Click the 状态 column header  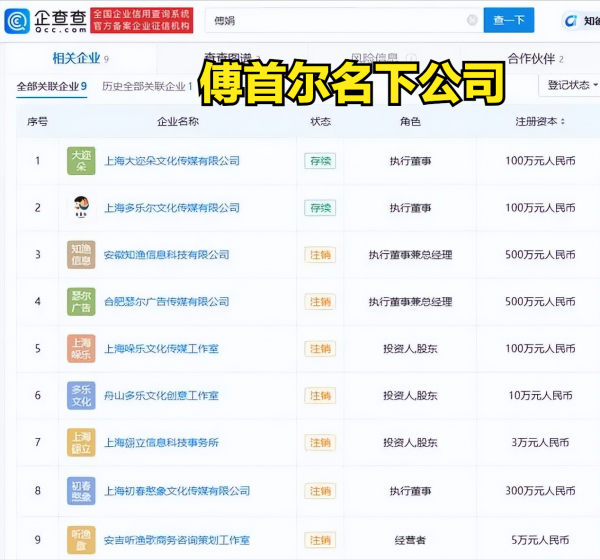click(320, 122)
